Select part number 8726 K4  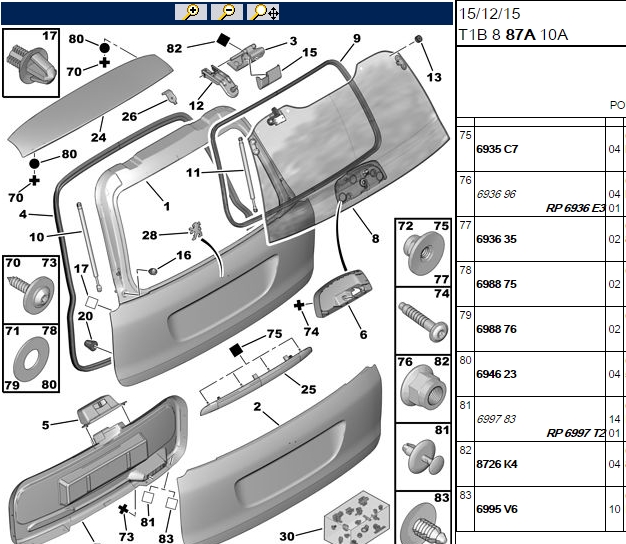[497, 464]
